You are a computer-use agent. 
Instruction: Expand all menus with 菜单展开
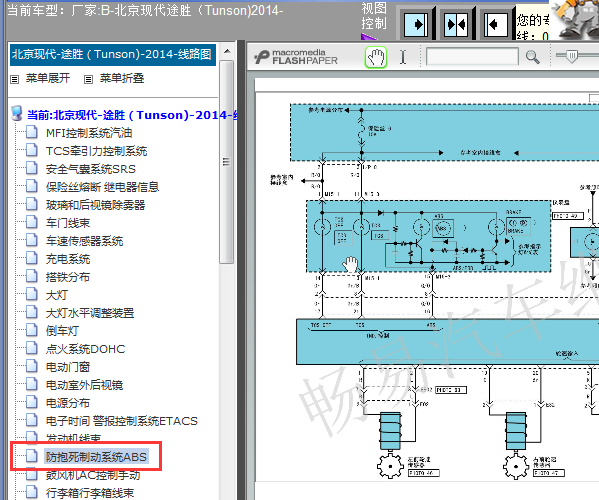pos(48,78)
